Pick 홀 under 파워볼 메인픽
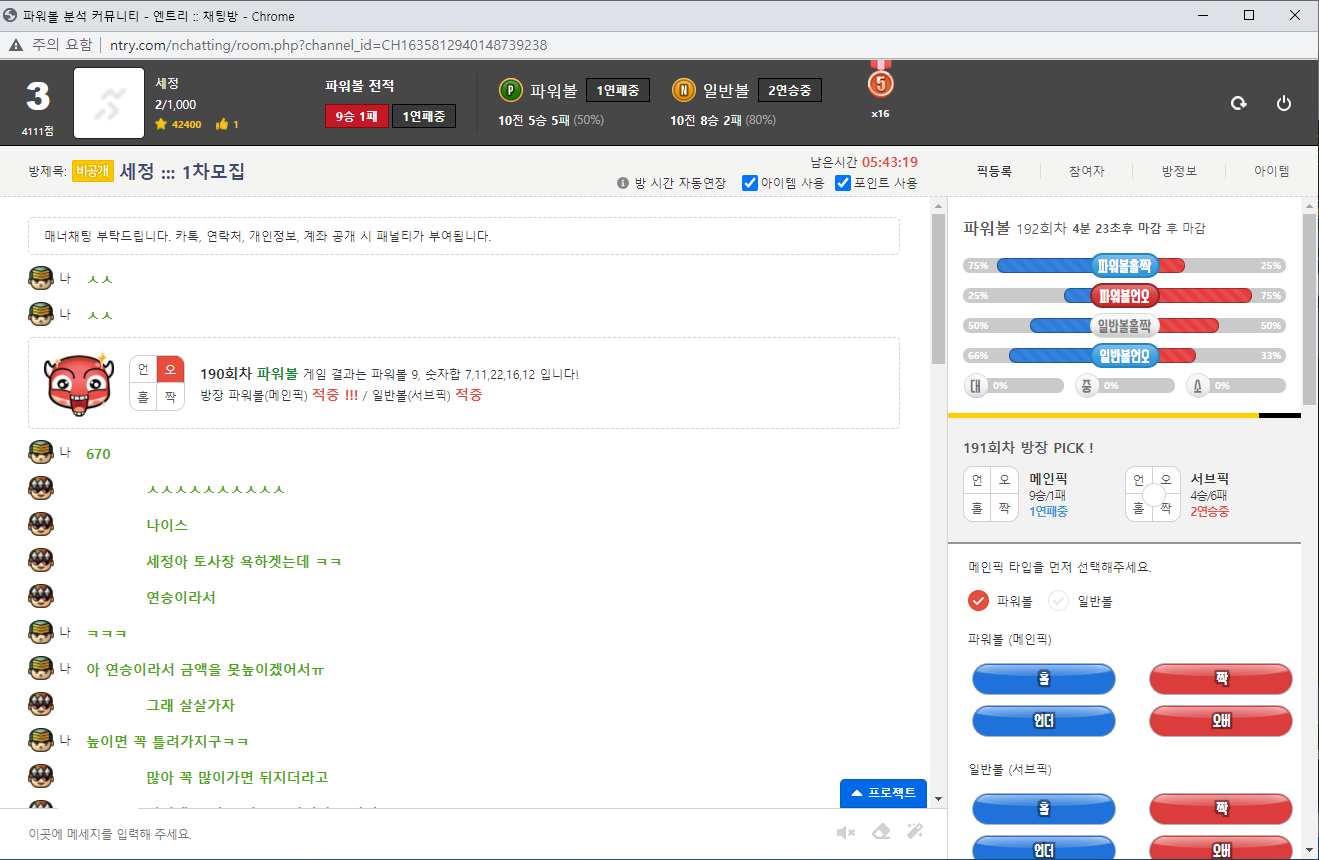This screenshot has height=860, width=1319. pos(1043,679)
